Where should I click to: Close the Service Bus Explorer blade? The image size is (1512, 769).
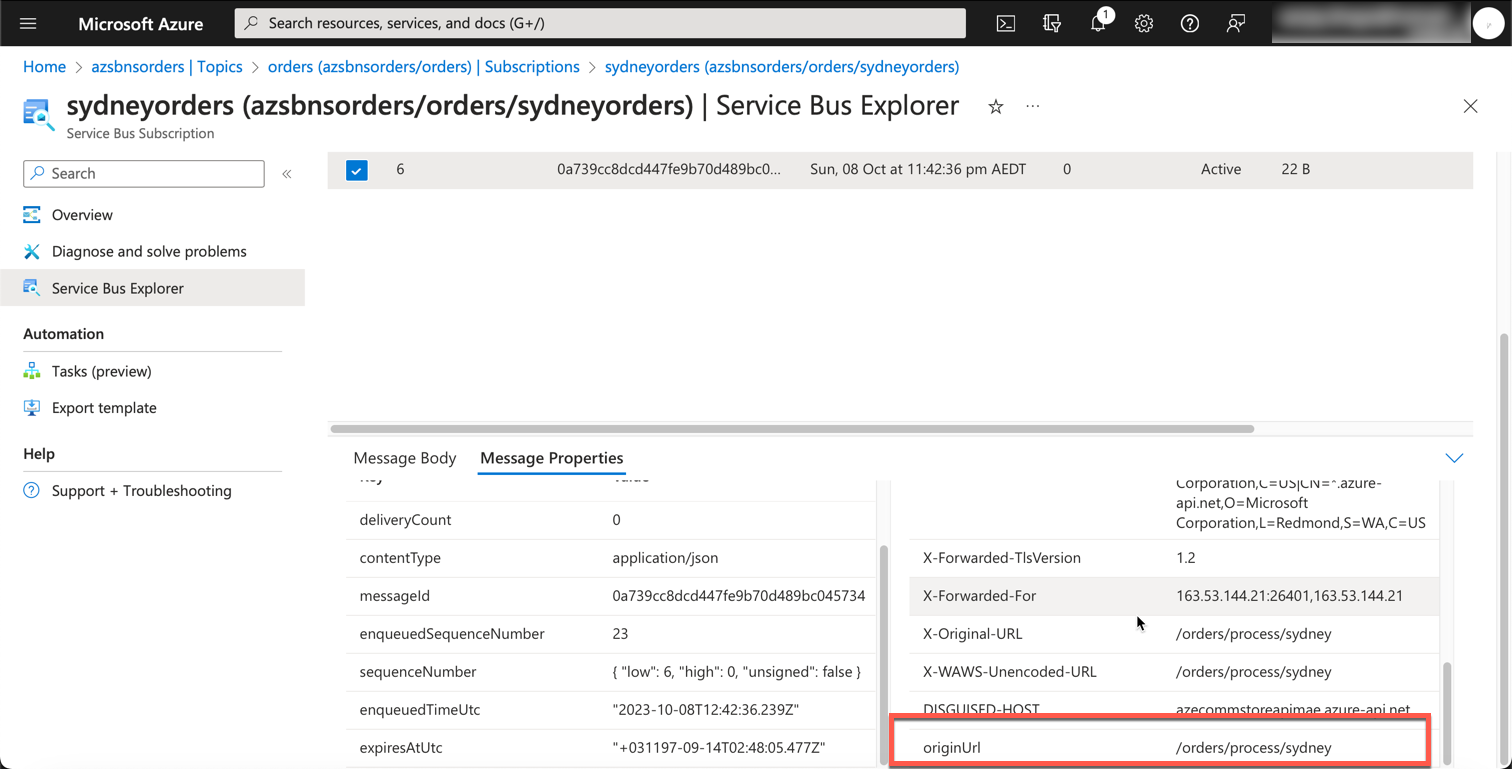click(1470, 106)
